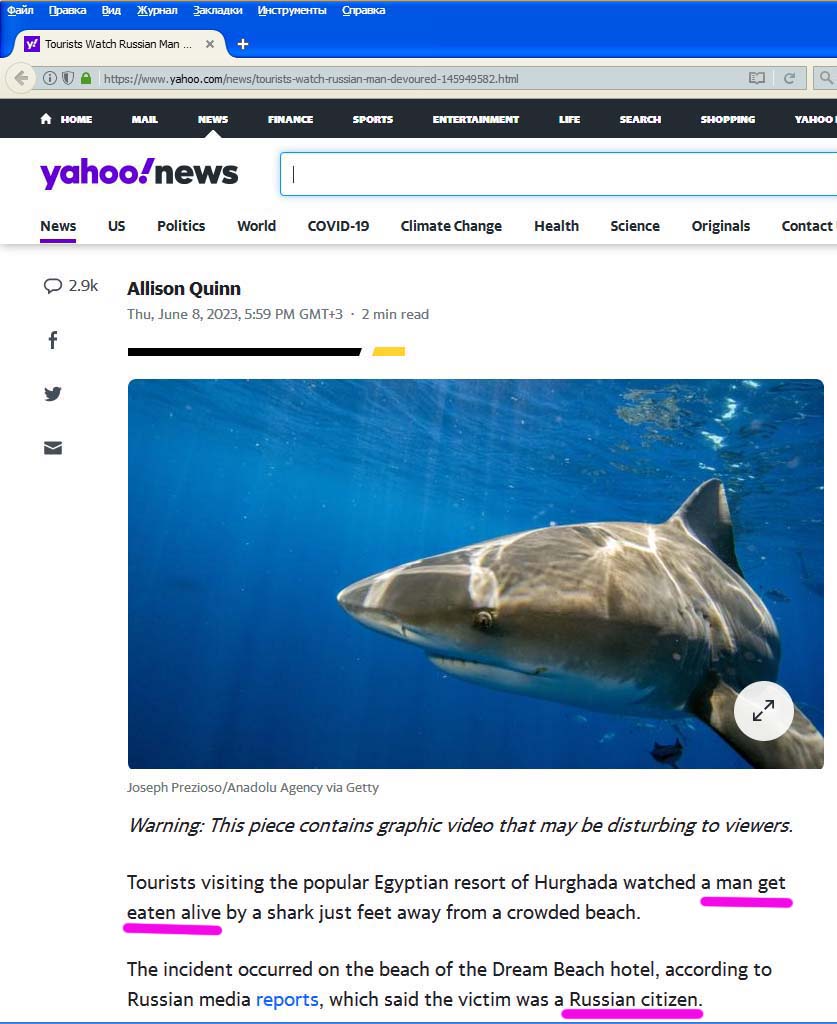This screenshot has width=837, height=1024.
Task: Expand the shark image to fullscreen
Action: [763, 711]
